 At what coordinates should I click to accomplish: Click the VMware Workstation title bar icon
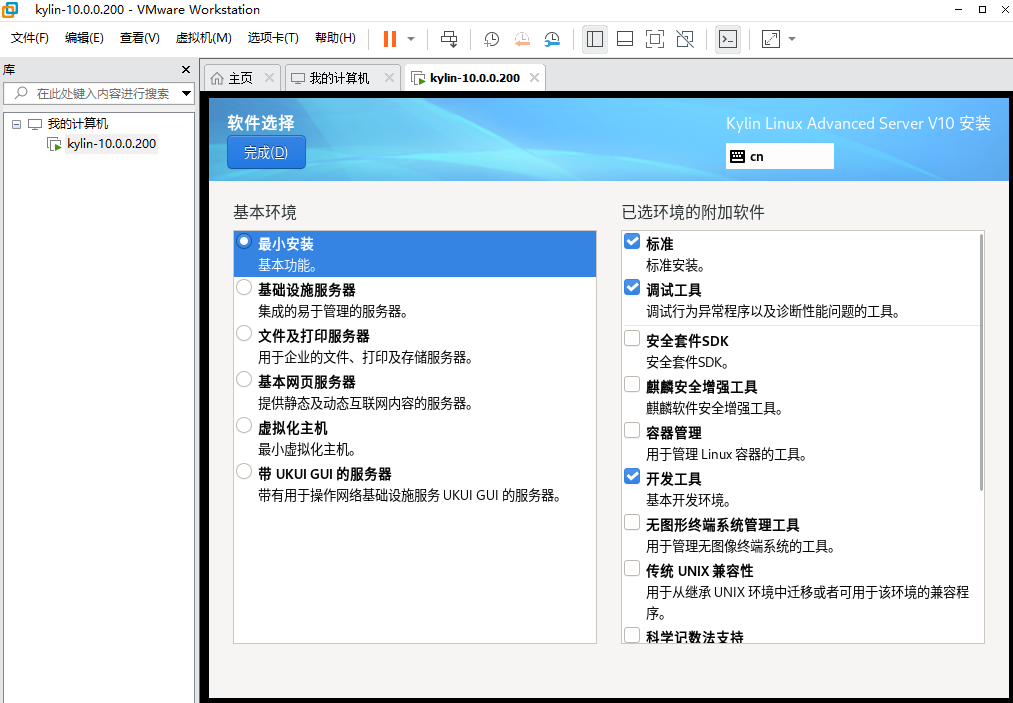[x=11, y=10]
